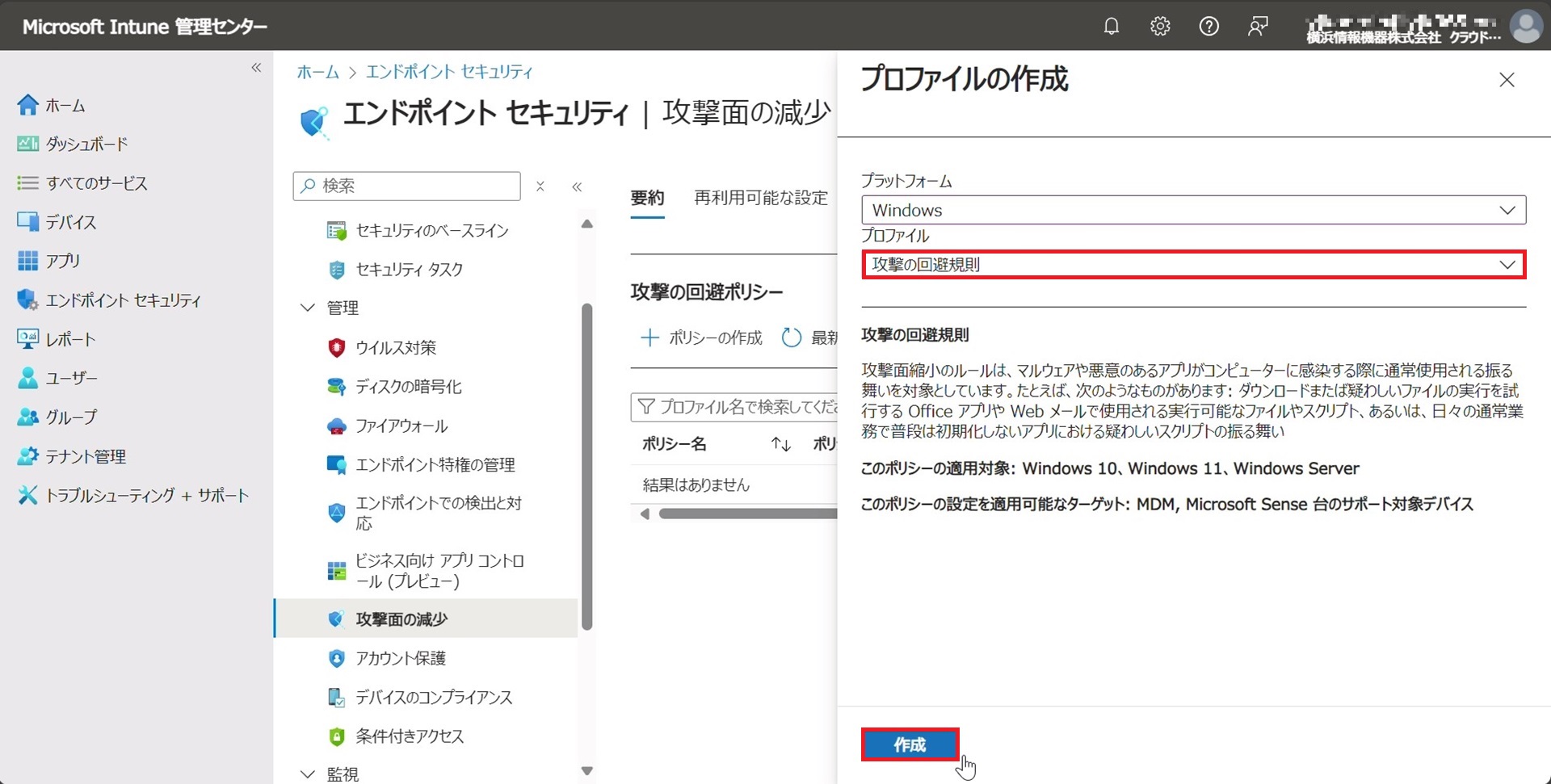The image size is (1551, 784).
Task: Click the Reports icon in the left navigation
Action: coord(27,339)
